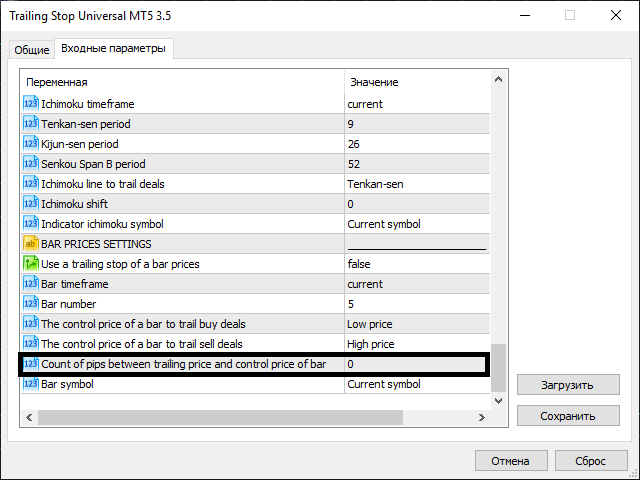Select 'Use a trailing stop of a bar prices' label
Viewport: 640px width, 480px height.
coord(120,264)
